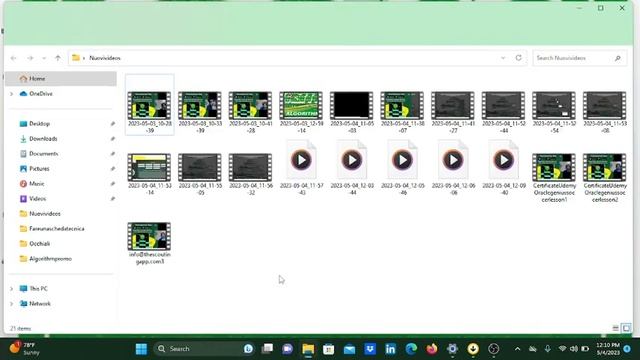Screen dimensions: 640x360
Task: Click the Forward navigation arrow
Action: 30,58
